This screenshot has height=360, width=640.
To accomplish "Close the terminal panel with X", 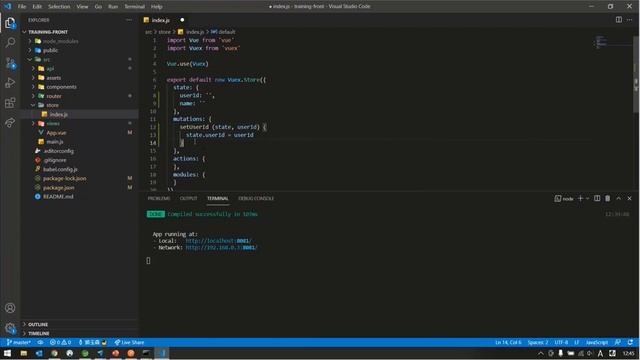I will point(629,198).
